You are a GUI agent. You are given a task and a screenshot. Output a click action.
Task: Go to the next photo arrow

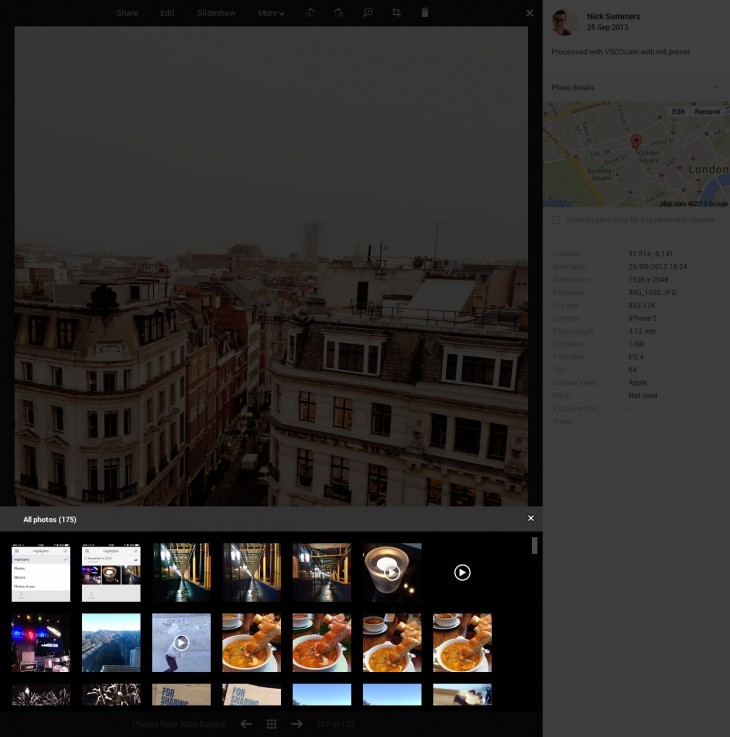tap(297, 724)
